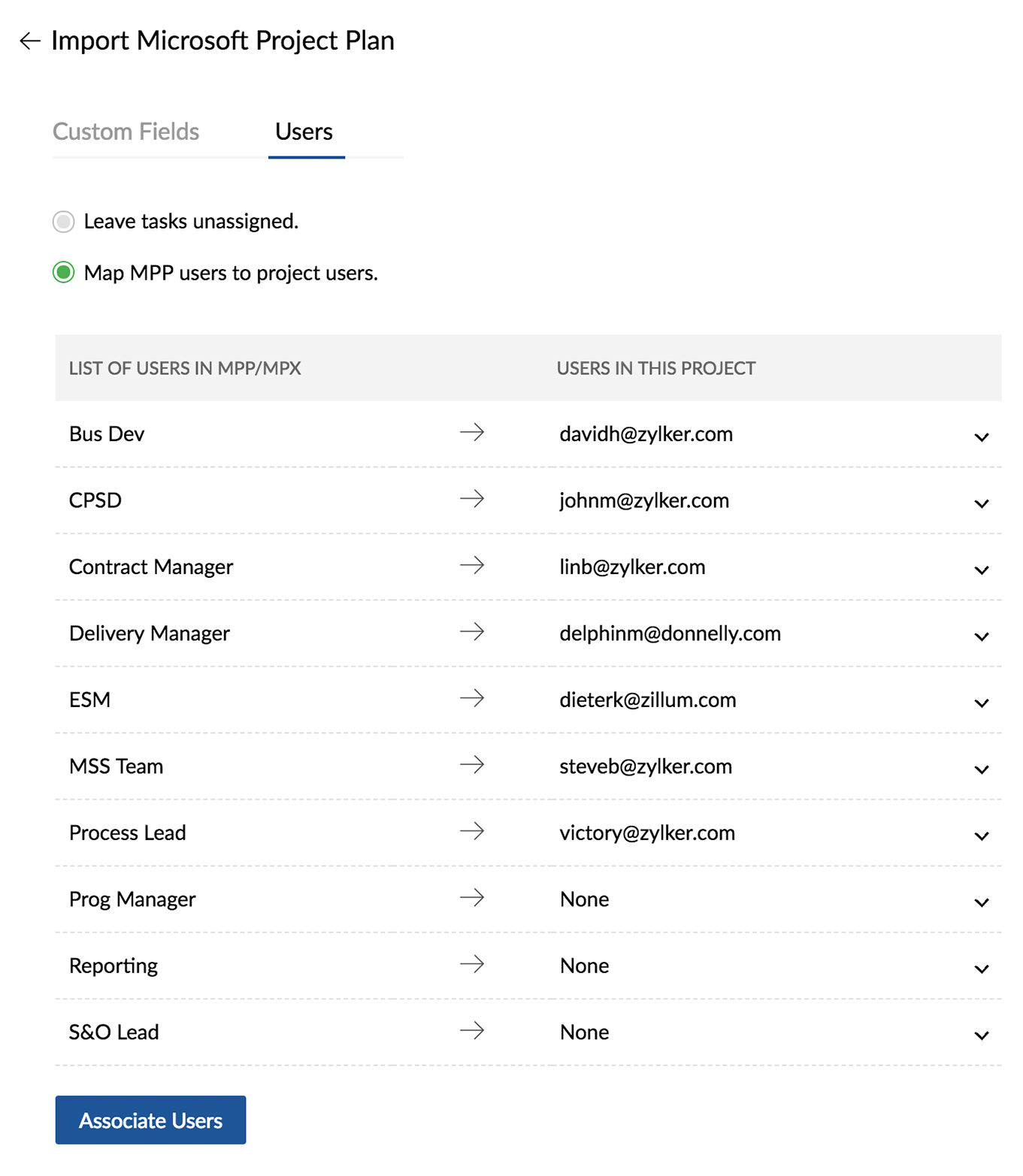Expand the S&O Lead user dropdown
The height and width of the screenshot is (1176, 1023).
coord(982,1035)
